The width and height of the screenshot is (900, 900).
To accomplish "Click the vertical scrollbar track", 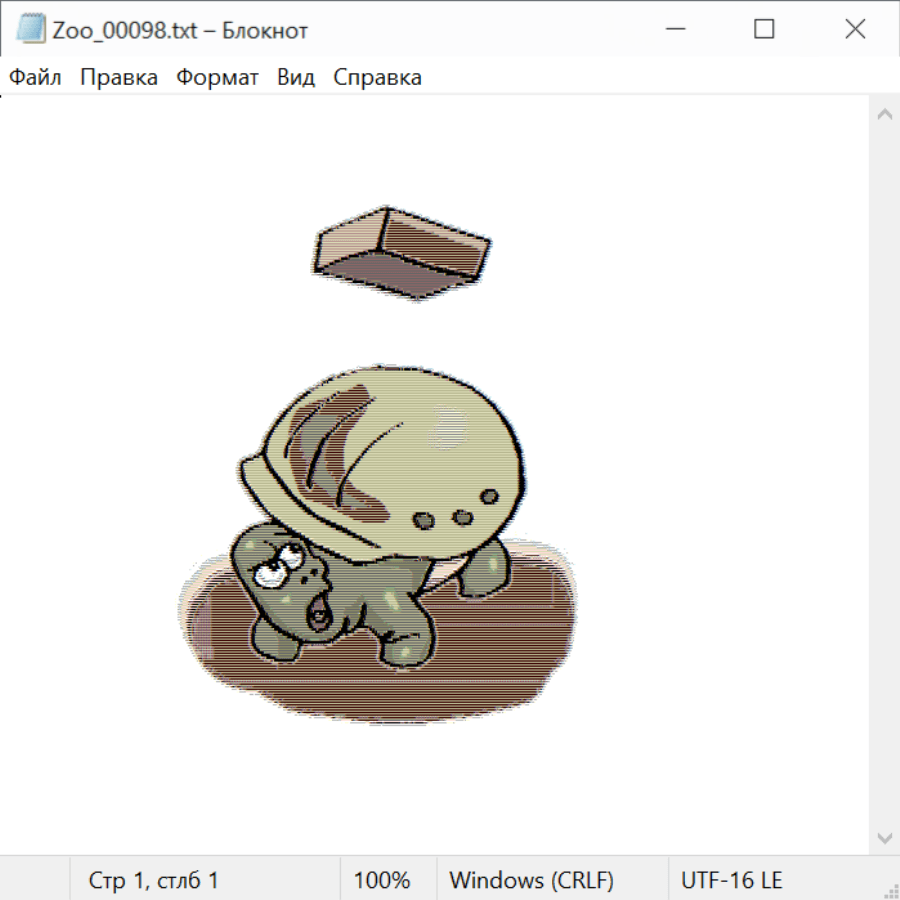I will click(x=884, y=475).
